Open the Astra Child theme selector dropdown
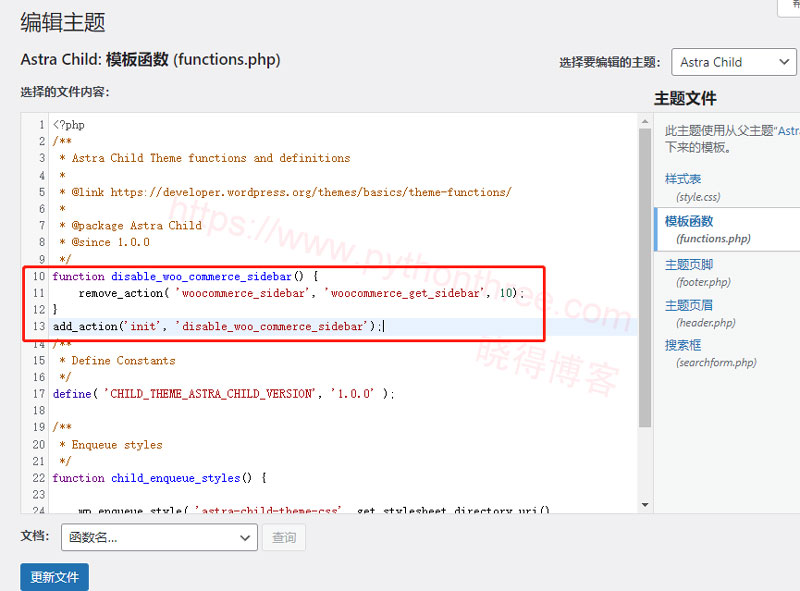 pyautogui.click(x=734, y=62)
